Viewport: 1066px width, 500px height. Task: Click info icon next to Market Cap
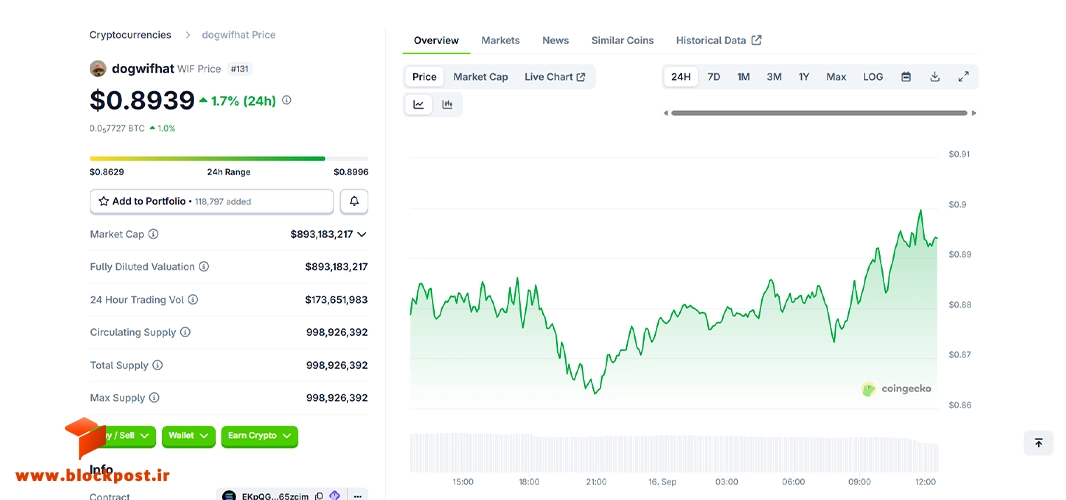[x=154, y=234]
